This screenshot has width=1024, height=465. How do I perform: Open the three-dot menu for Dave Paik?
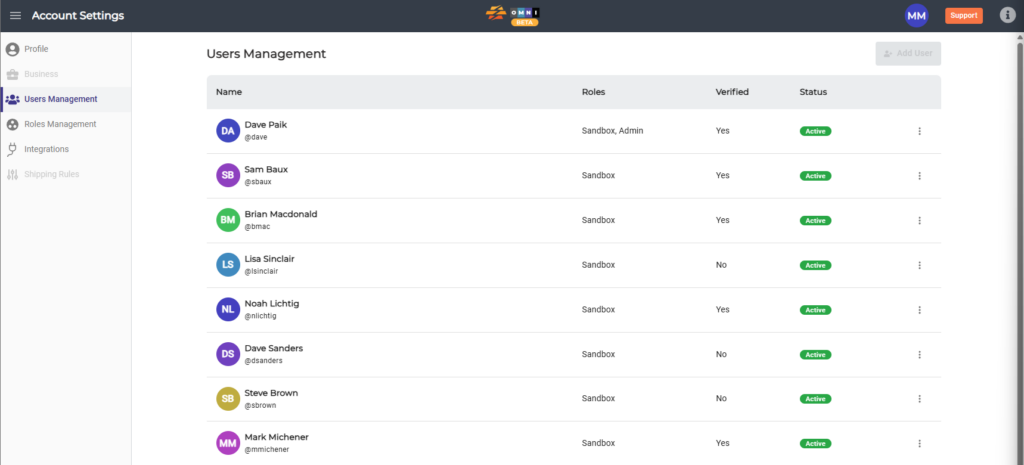(919, 131)
